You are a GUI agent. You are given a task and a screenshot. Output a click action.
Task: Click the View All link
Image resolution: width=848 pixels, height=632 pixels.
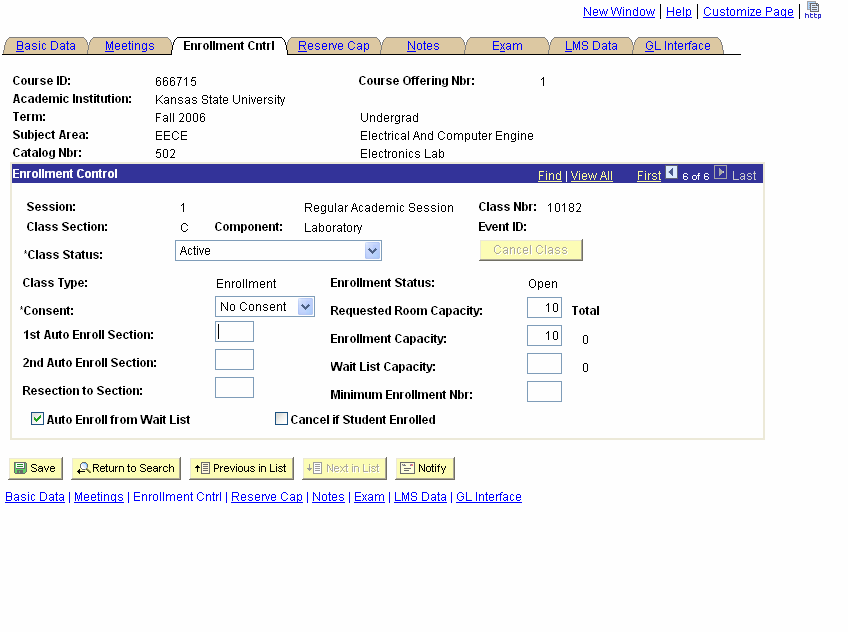pos(592,176)
